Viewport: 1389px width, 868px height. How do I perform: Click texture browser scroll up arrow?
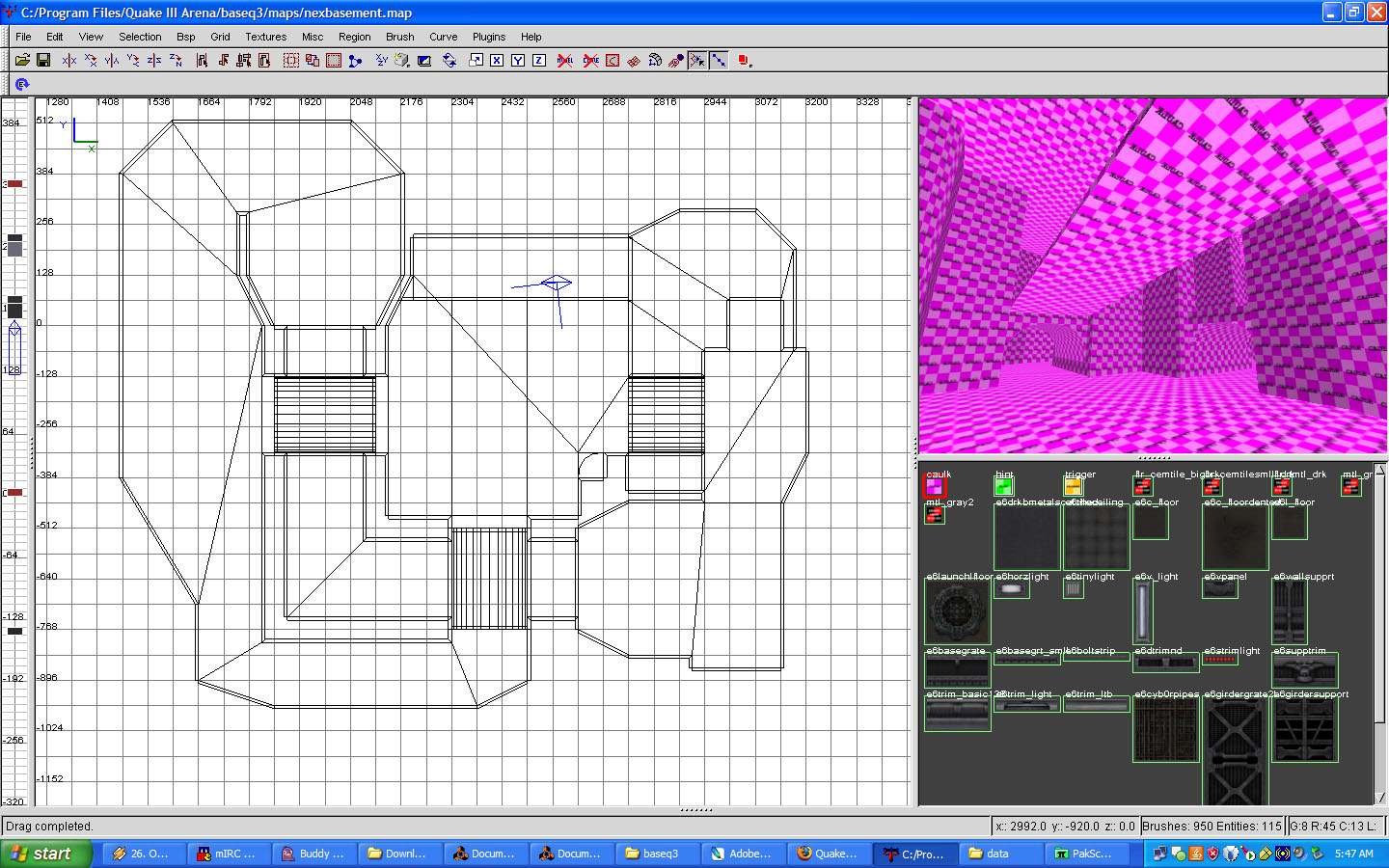pyautogui.click(x=1379, y=471)
